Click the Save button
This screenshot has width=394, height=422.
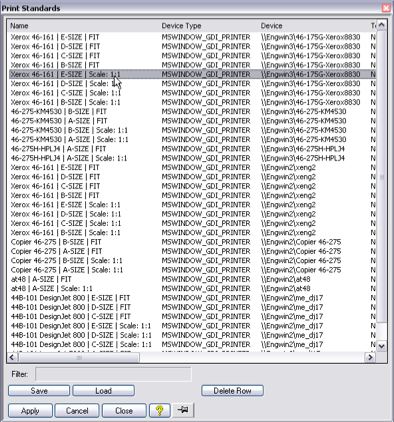(x=39, y=391)
